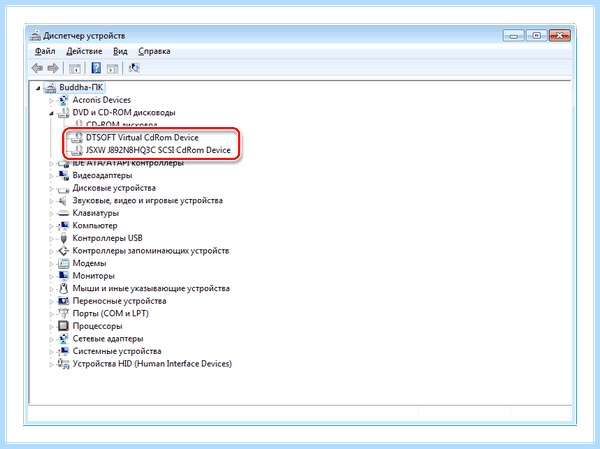Viewport: 600px width, 449px height.
Task: Click the Модемы category icon
Action: click(x=63, y=264)
